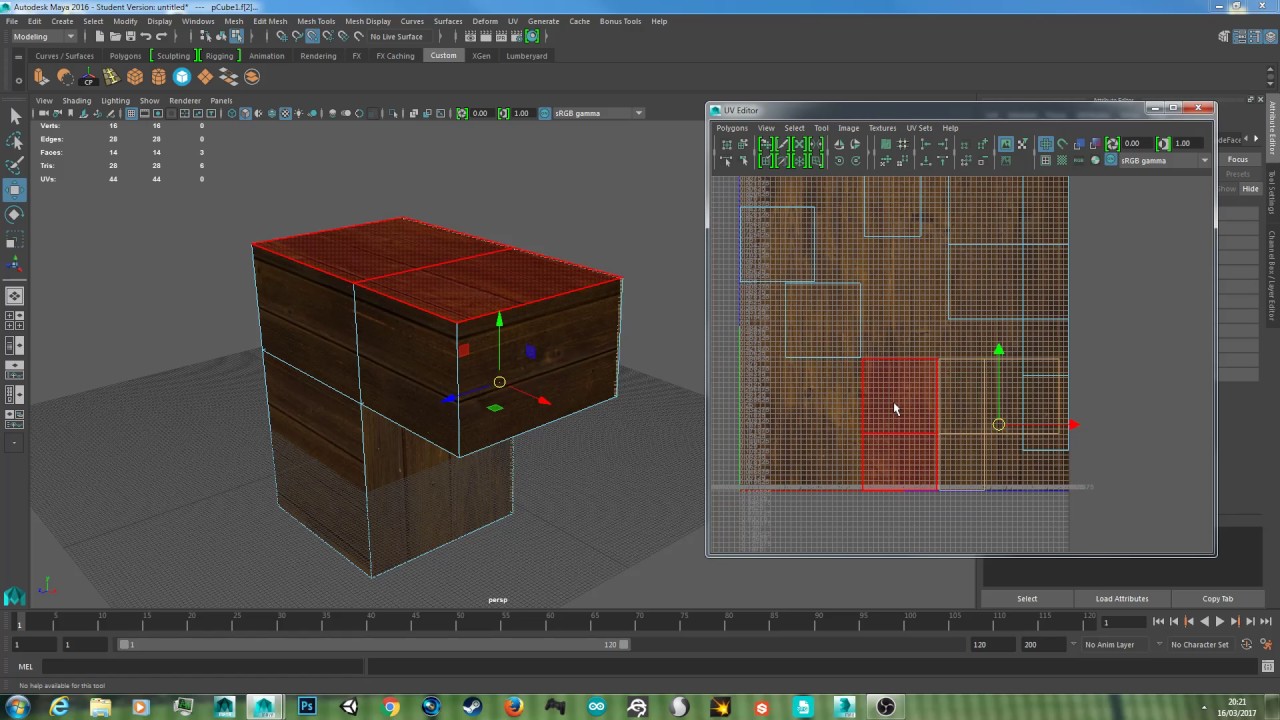The height and width of the screenshot is (720, 1280).
Task: Open the viewport Shading menu
Action: [77, 101]
